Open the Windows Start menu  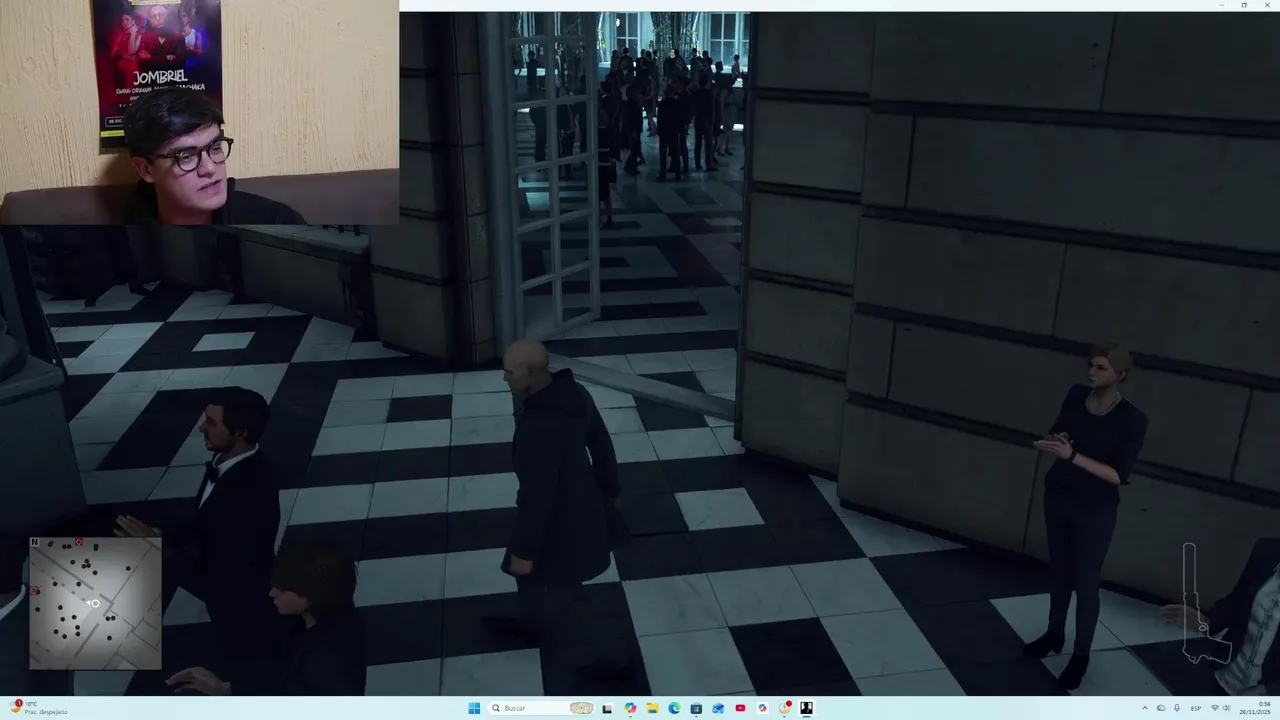pyautogui.click(x=474, y=708)
